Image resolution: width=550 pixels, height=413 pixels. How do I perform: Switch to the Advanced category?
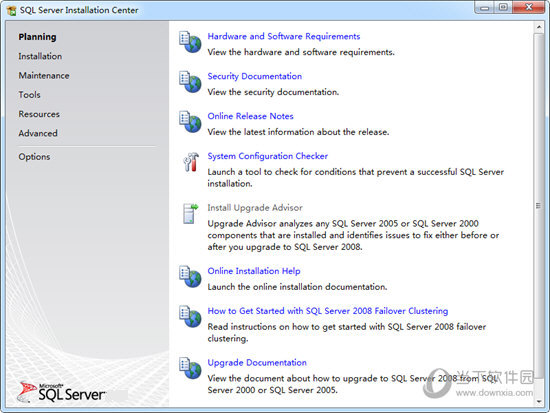[x=38, y=133]
